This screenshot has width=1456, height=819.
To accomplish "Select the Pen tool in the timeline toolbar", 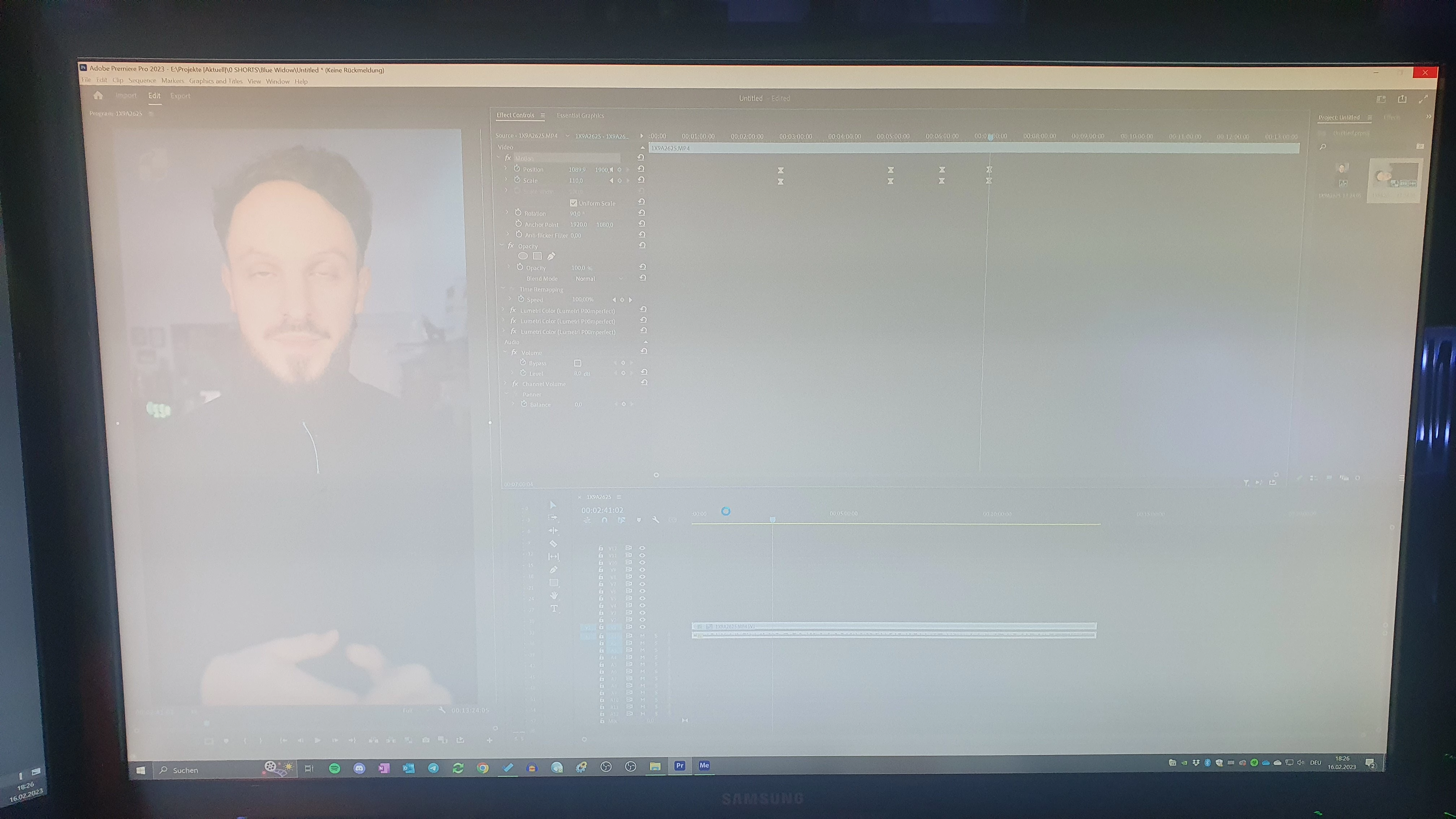I will [553, 570].
